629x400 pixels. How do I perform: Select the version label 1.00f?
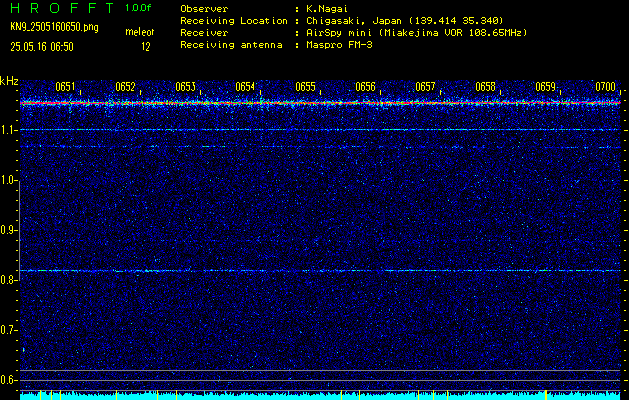[x=138, y=8]
